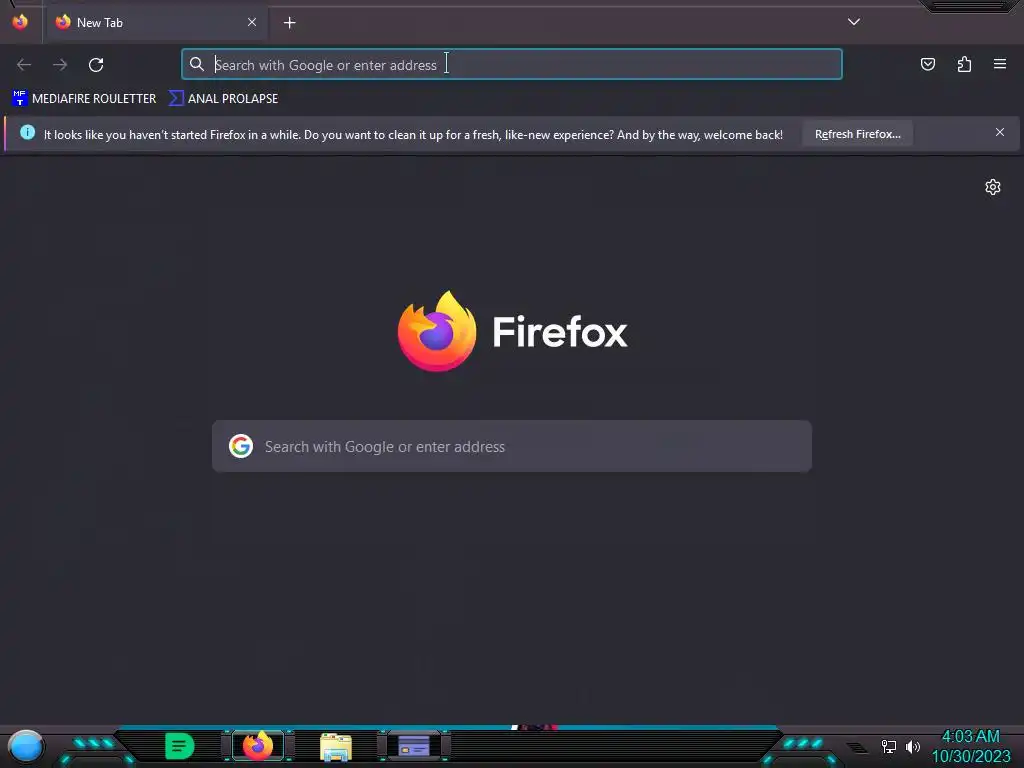The image size is (1024, 768).
Task: Focus the center Google search box
Action: (512, 446)
